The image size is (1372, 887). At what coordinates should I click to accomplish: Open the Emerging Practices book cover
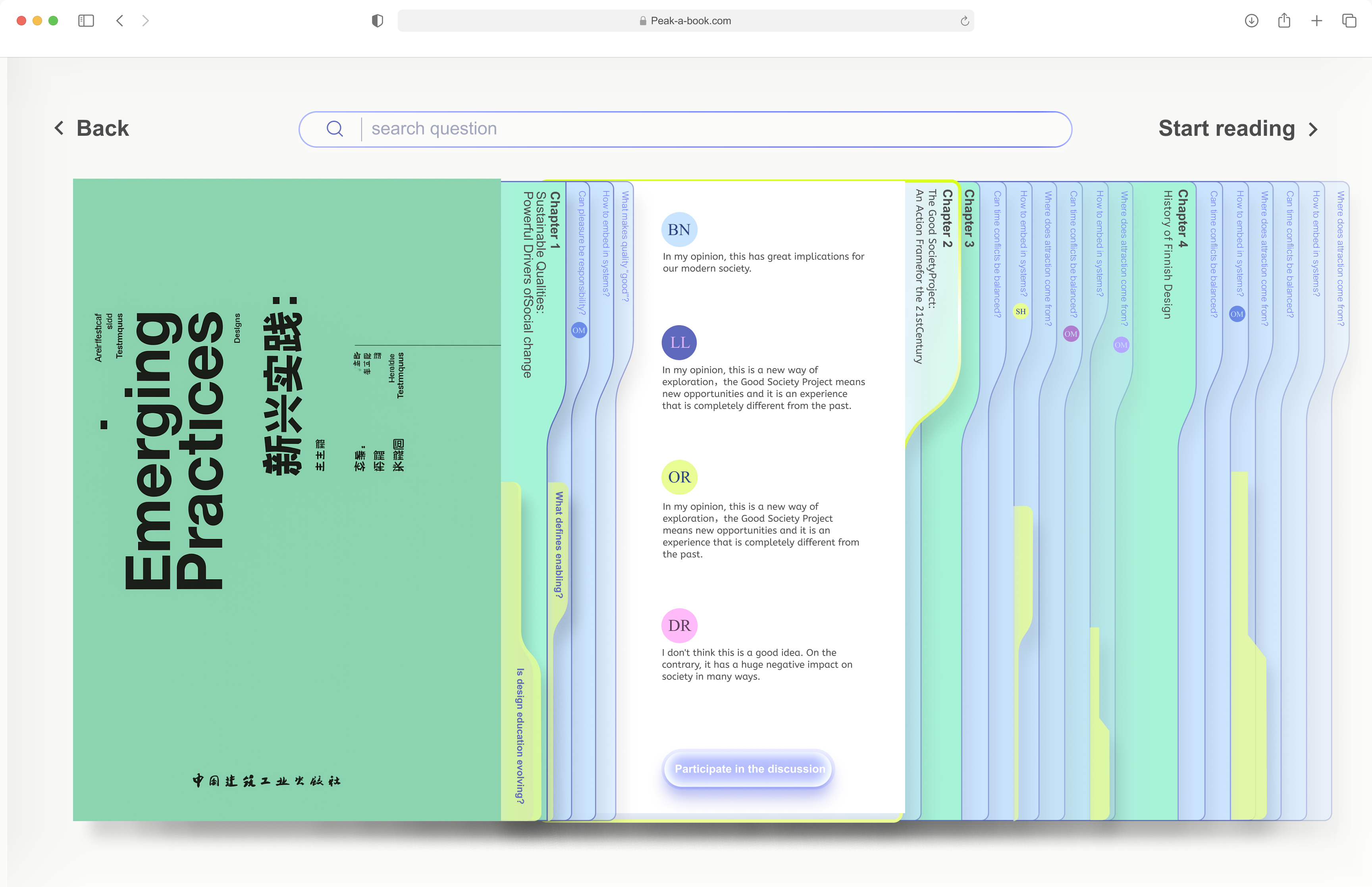(287, 499)
